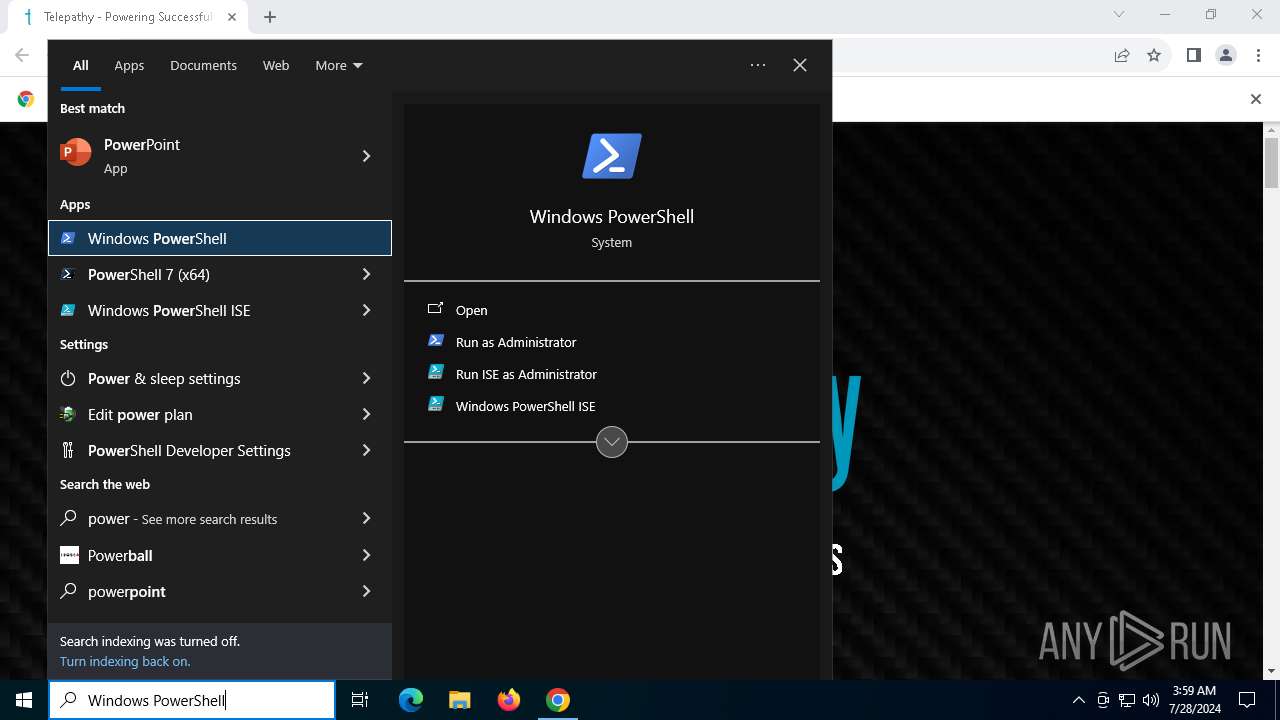Screen dimensions: 1280x720
Task: Switch to Apps search tab
Action: pos(129,65)
